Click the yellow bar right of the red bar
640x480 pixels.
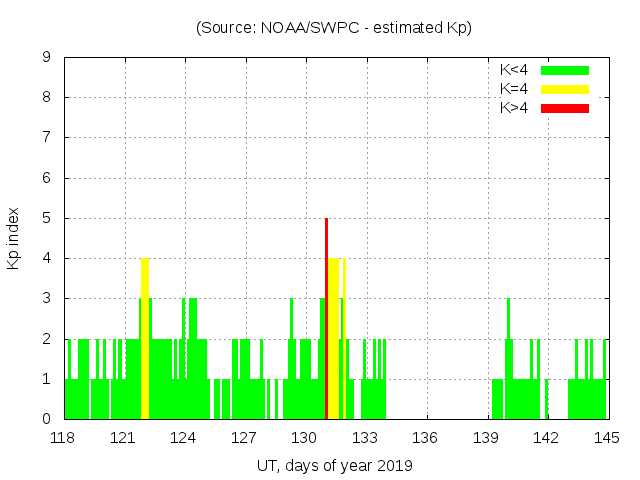(334, 340)
